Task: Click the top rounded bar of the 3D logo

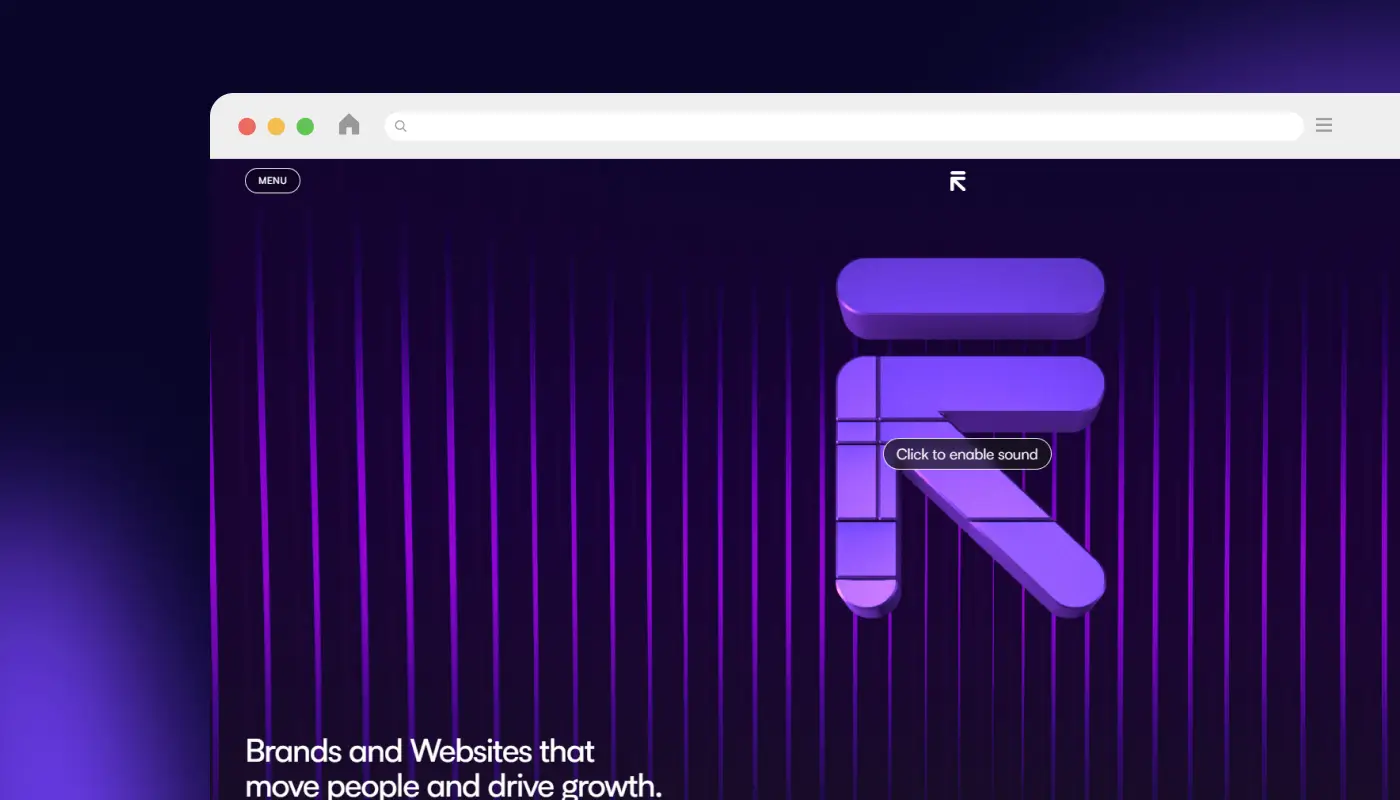Action: point(969,295)
